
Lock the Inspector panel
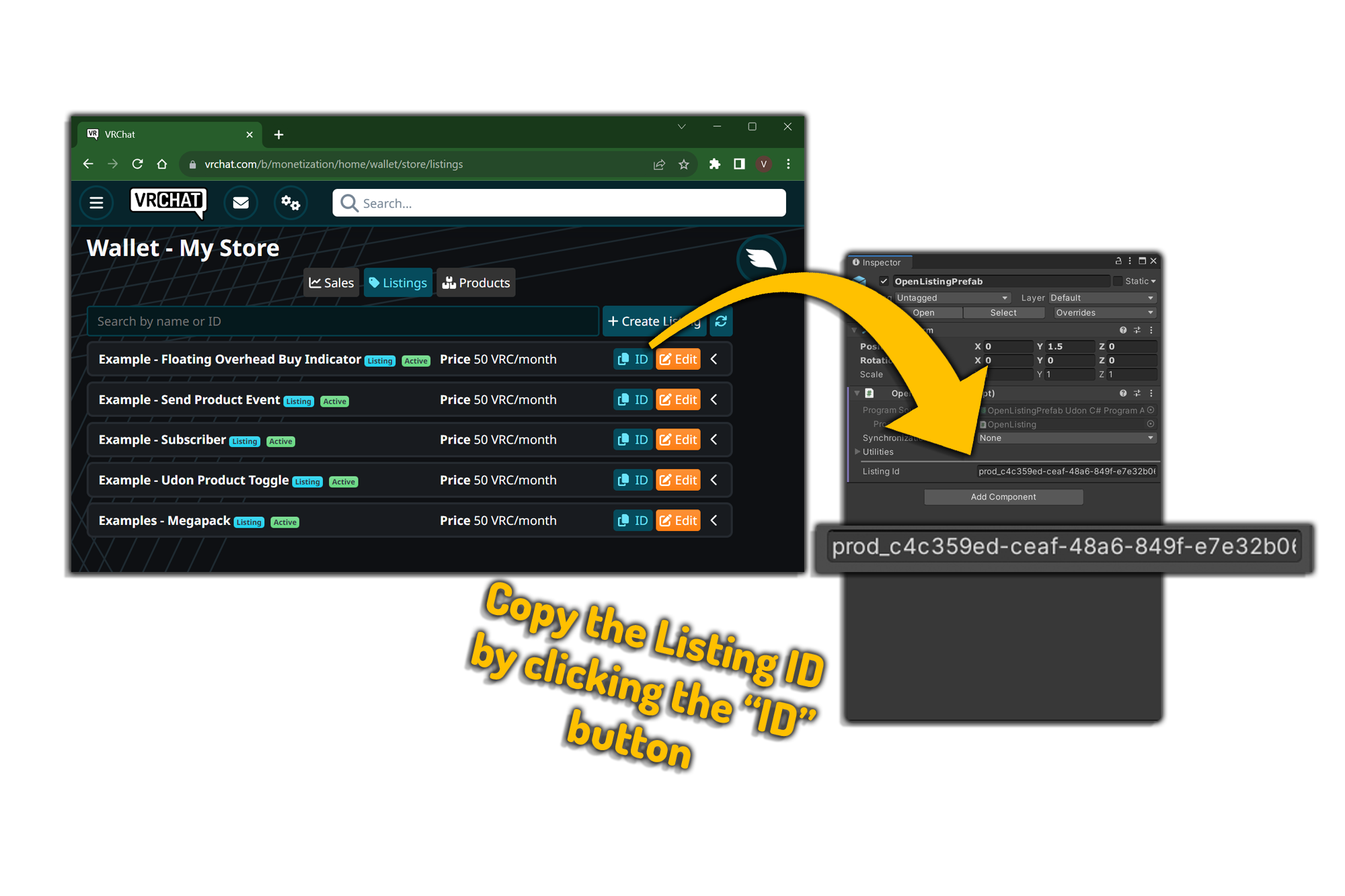click(1118, 261)
